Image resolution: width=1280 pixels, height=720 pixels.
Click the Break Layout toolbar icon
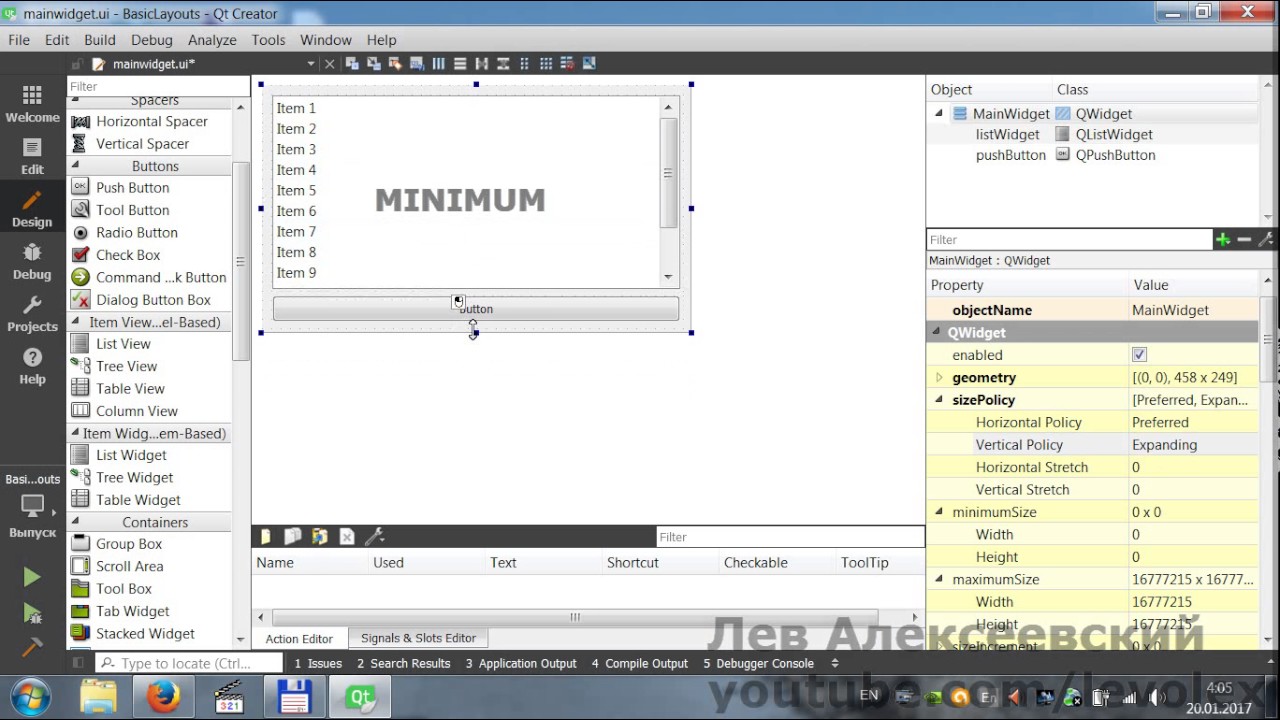coord(568,64)
